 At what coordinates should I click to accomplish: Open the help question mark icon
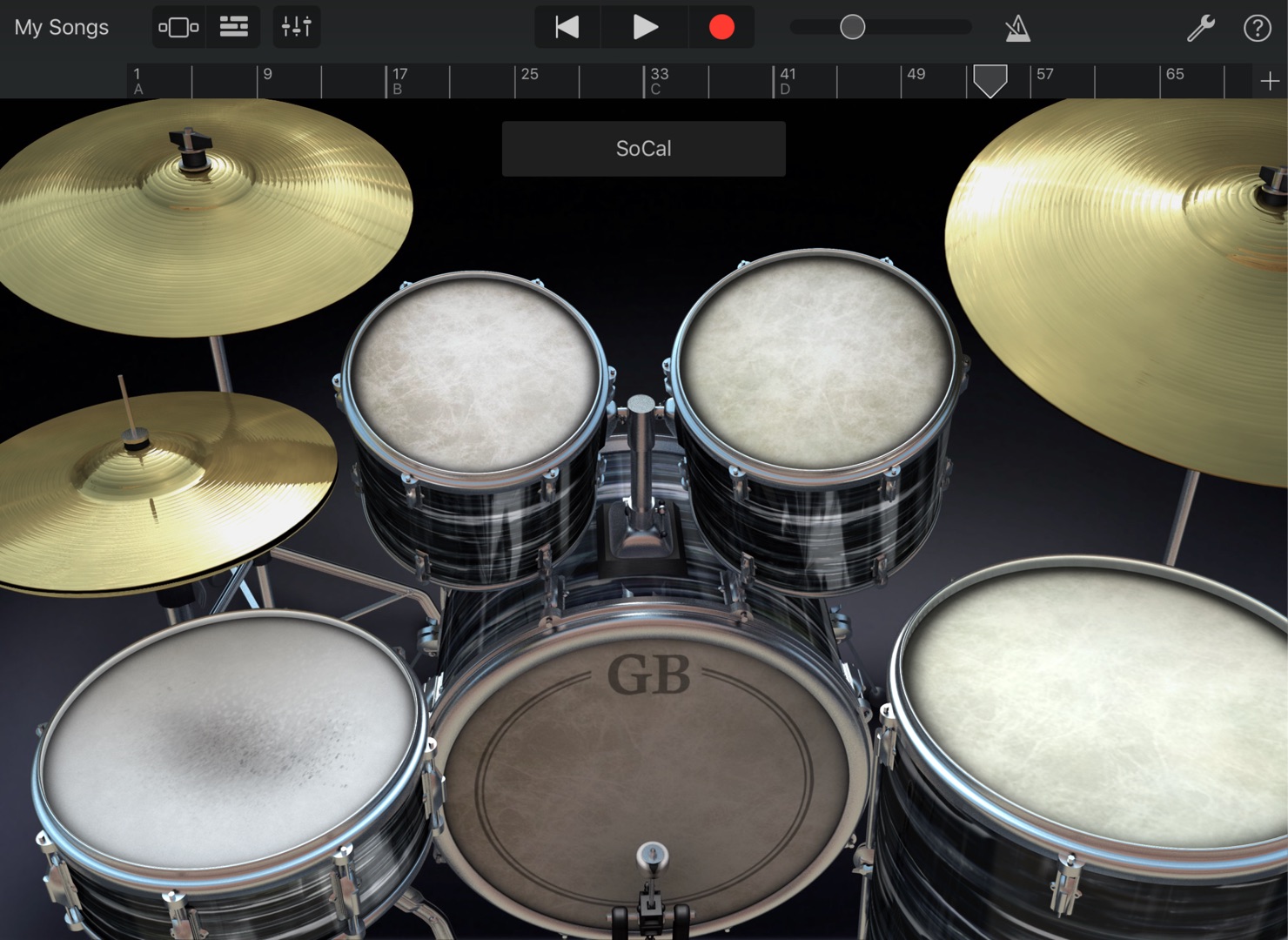point(1257,28)
